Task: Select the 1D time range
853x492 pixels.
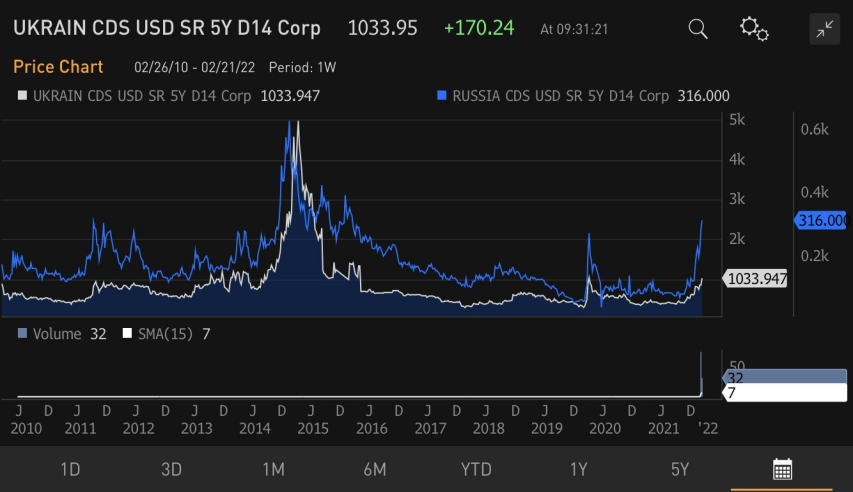Action: tap(70, 469)
